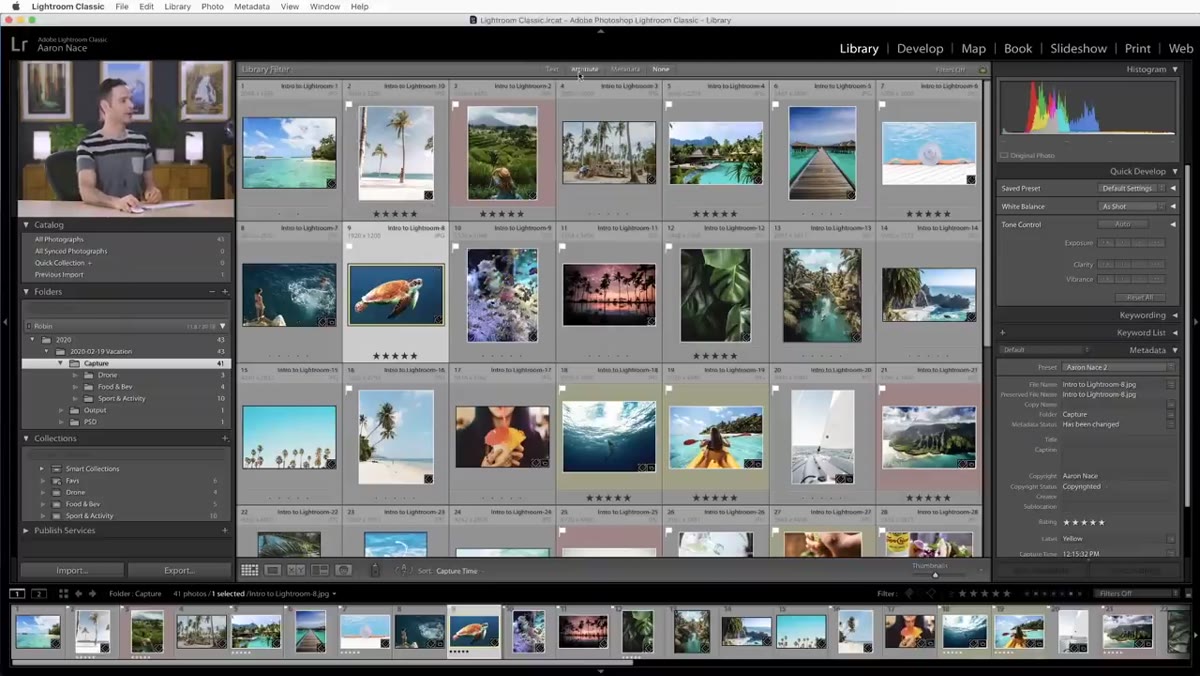Click Library Filter lock icon

pos(983,70)
